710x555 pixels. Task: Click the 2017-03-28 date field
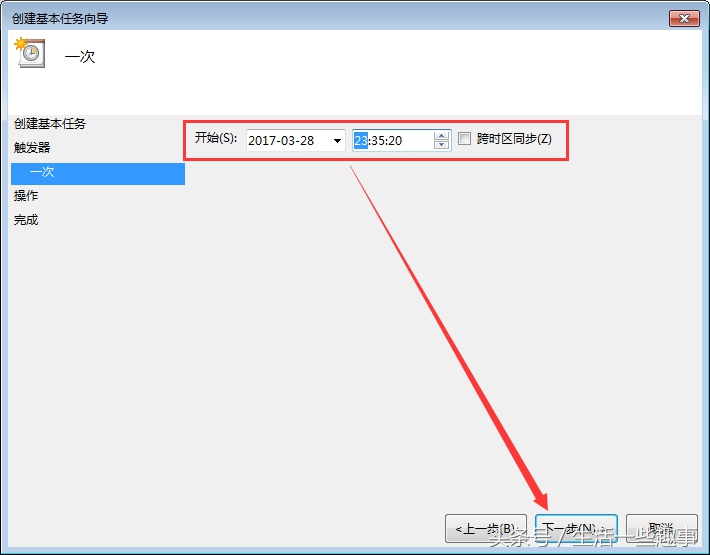(x=295, y=140)
